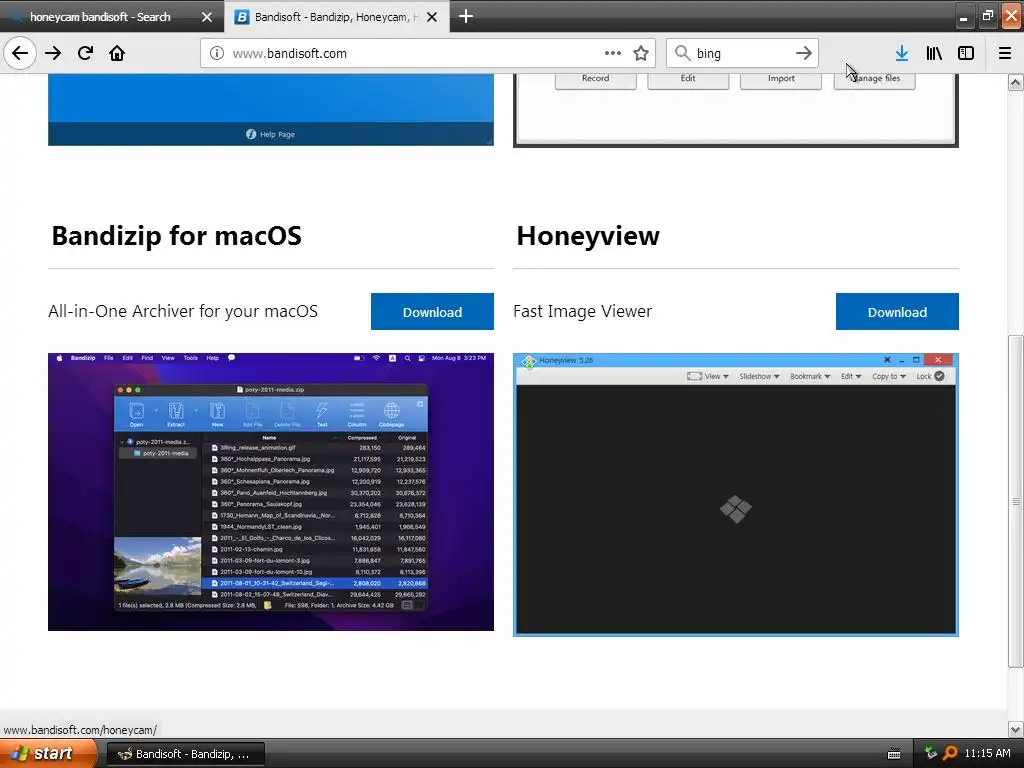The width and height of the screenshot is (1024, 768).
Task: Click the Help Page link in screenshot
Action: tap(270, 134)
